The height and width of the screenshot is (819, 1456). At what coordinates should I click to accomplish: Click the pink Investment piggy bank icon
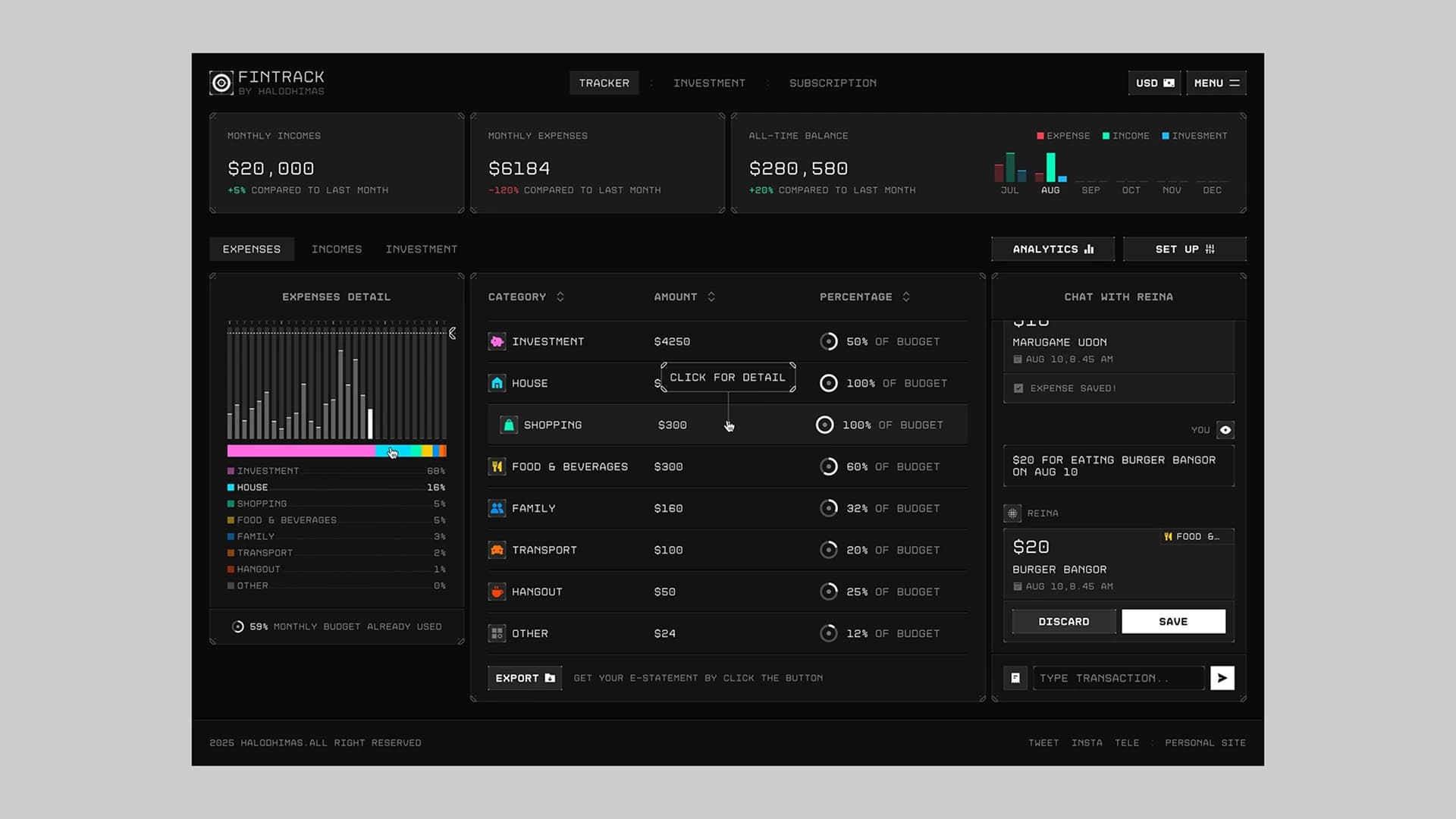coord(497,342)
